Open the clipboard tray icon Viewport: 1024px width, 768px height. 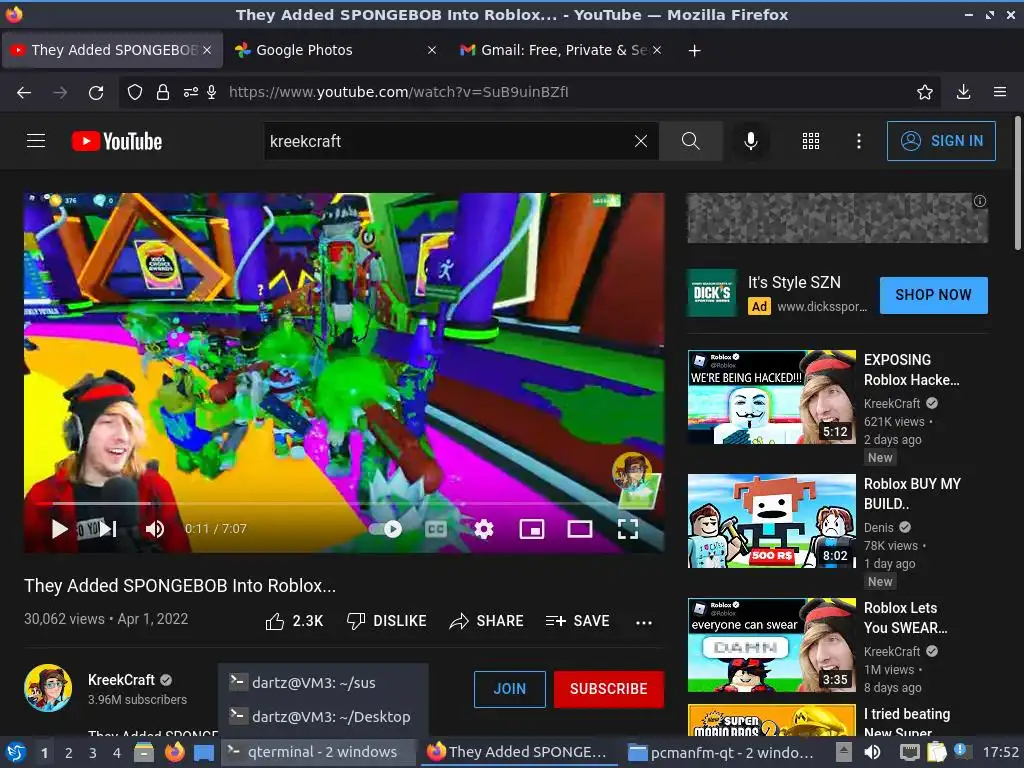936,752
